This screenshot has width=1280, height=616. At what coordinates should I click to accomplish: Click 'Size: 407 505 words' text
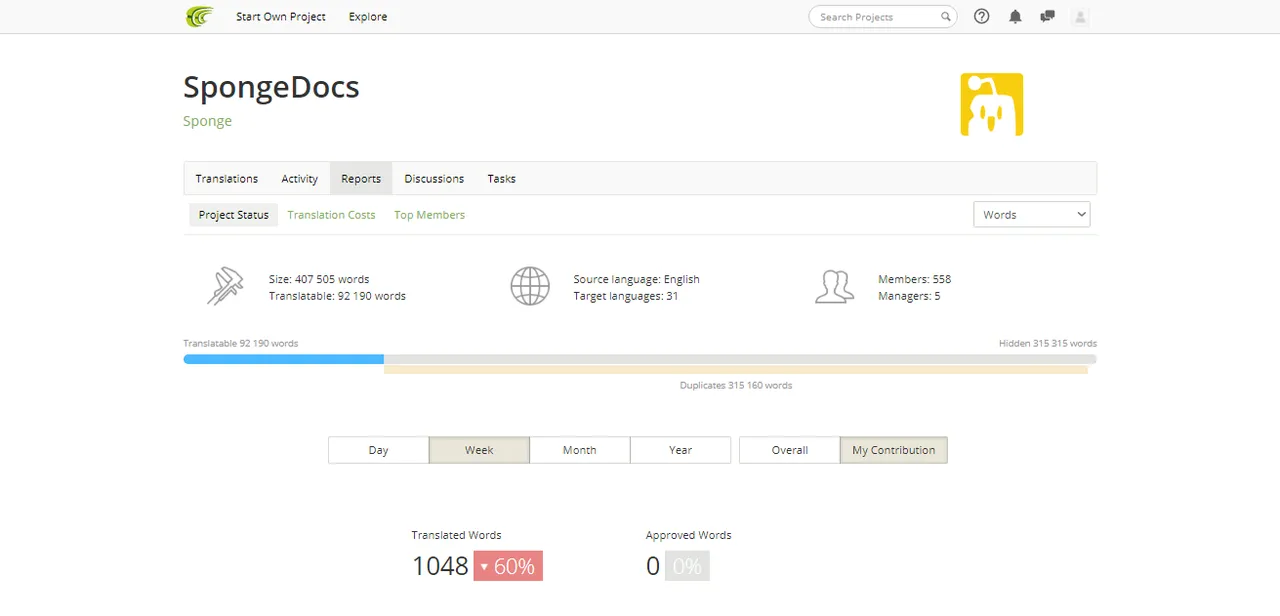(x=319, y=279)
